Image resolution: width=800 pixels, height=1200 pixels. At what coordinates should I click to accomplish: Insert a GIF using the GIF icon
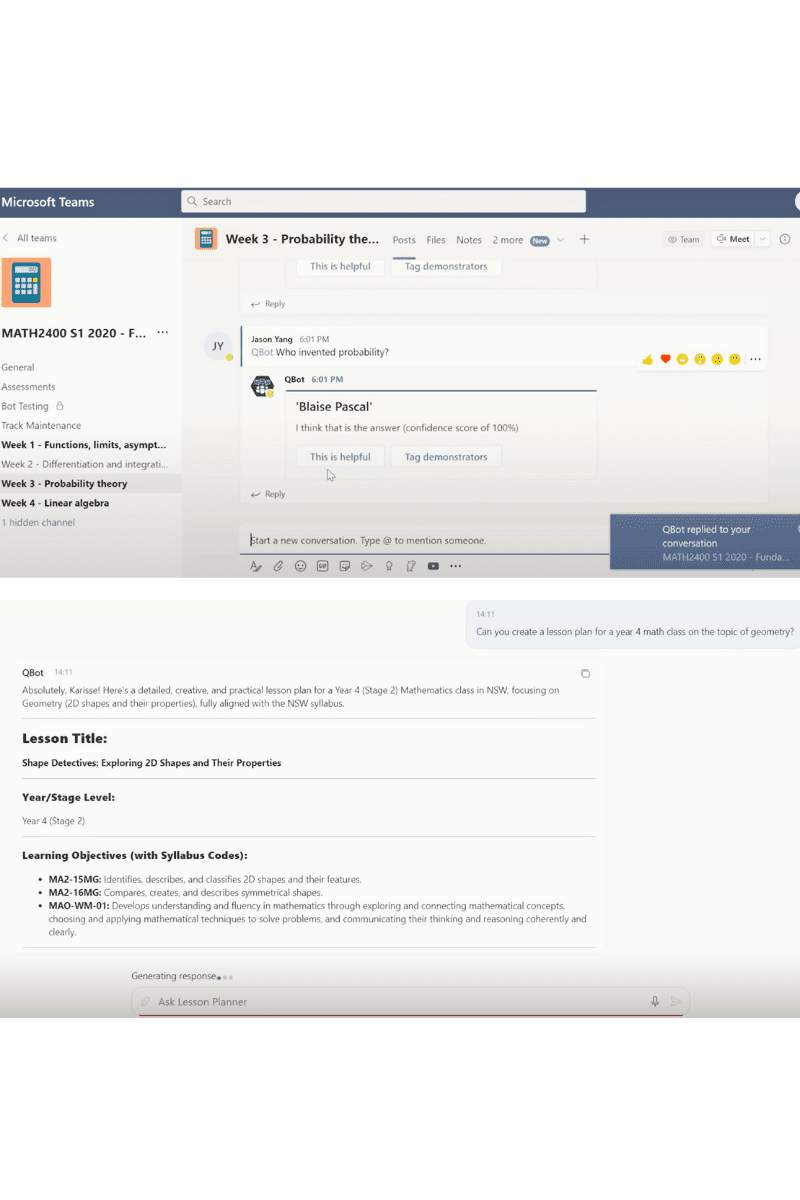tap(322, 566)
